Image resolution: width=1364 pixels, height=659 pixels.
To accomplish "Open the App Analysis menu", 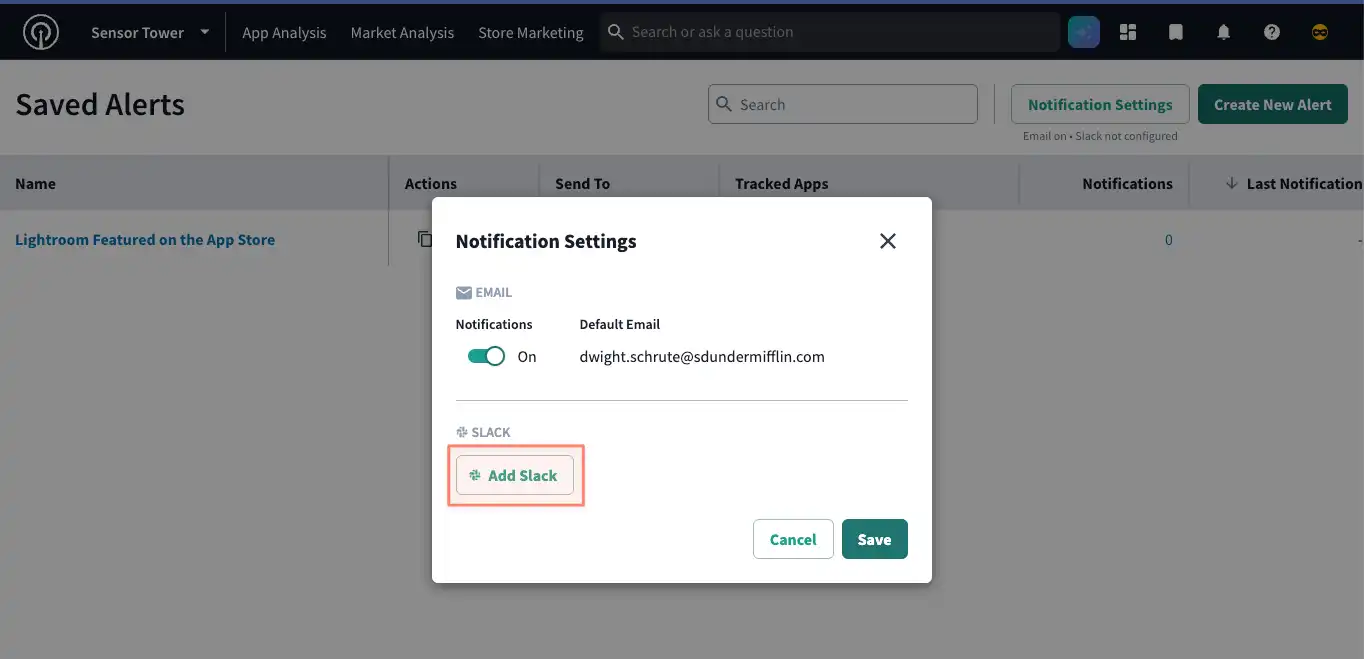I will point(284,33).
